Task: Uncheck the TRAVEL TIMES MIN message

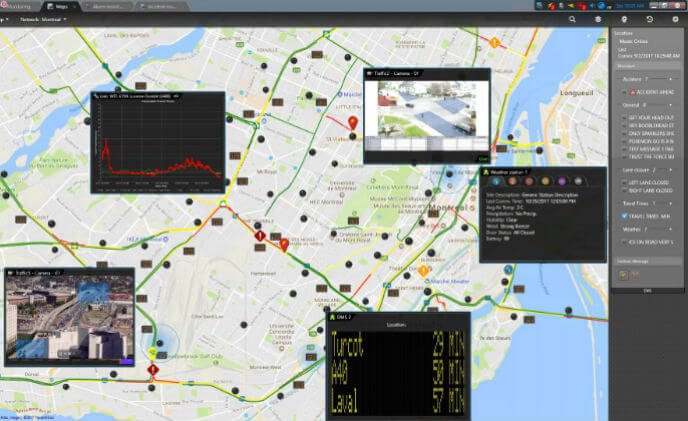Action: coord(624,216)
